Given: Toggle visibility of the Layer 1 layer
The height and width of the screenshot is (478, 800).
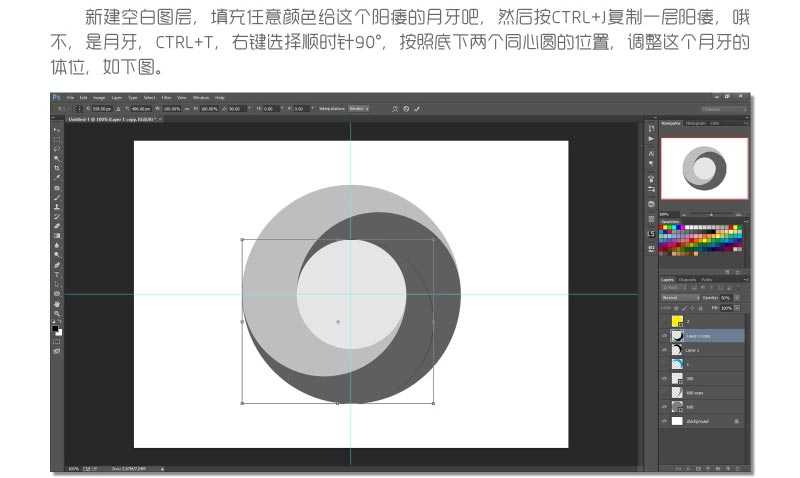Looking at the screenshot, I should coord(664,351).
